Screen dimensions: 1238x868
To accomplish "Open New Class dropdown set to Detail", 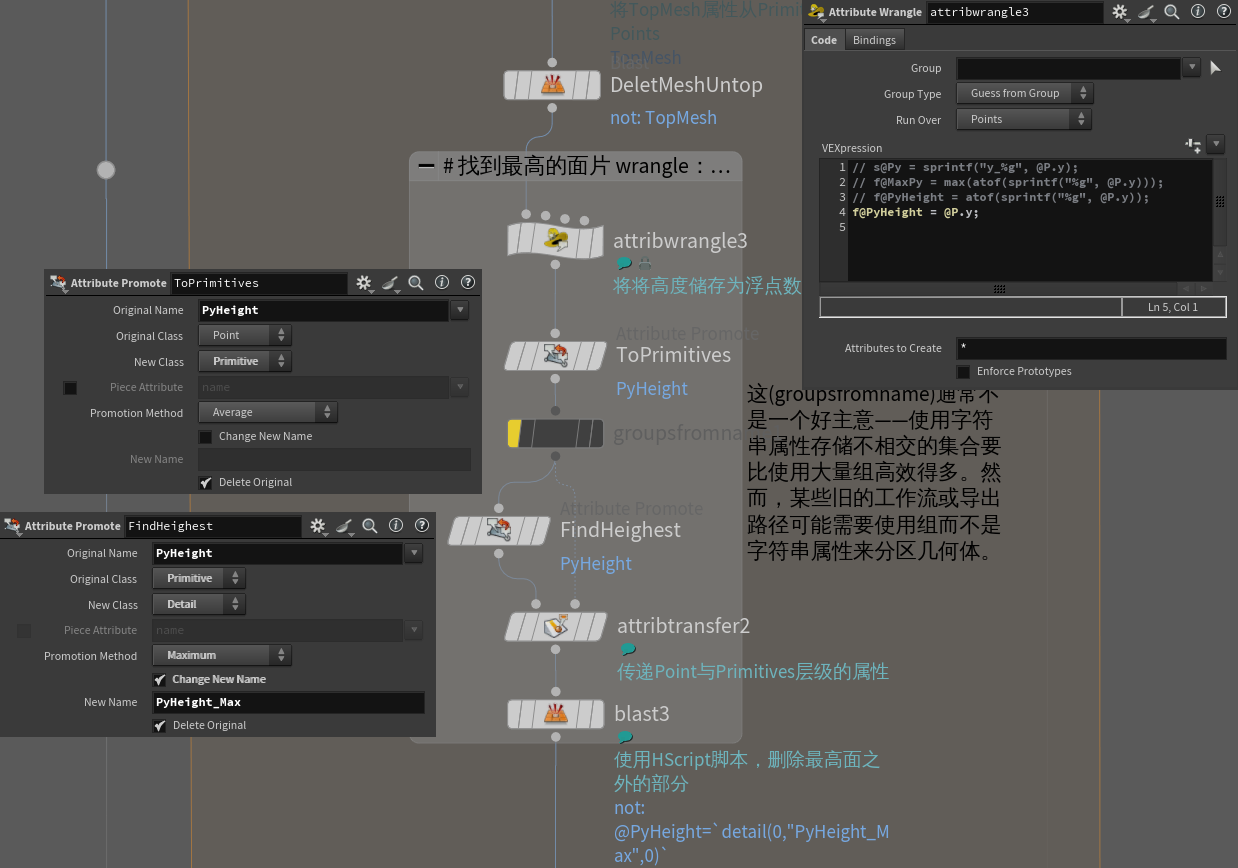I will (x=198, y=604).
